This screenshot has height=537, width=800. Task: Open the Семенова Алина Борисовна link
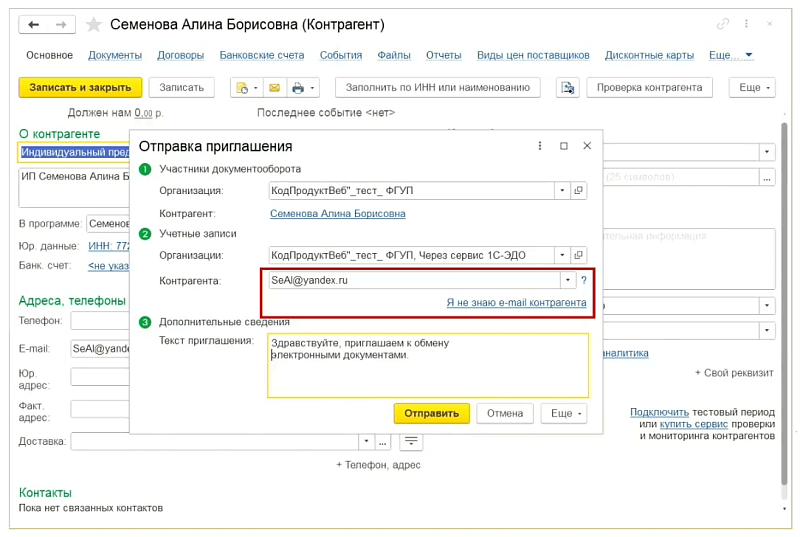(x=338, y=214)
